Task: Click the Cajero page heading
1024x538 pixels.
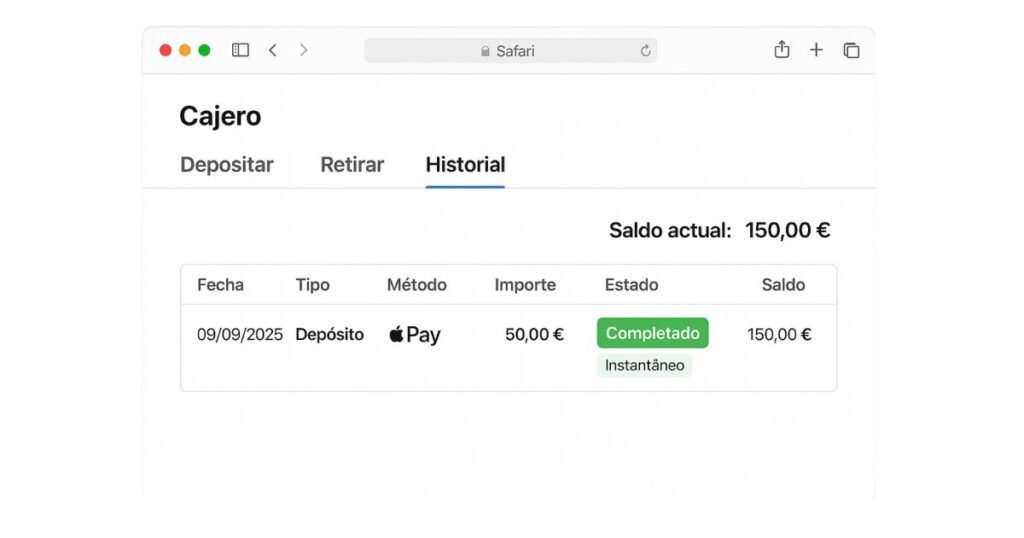Action: coord(220,116)
